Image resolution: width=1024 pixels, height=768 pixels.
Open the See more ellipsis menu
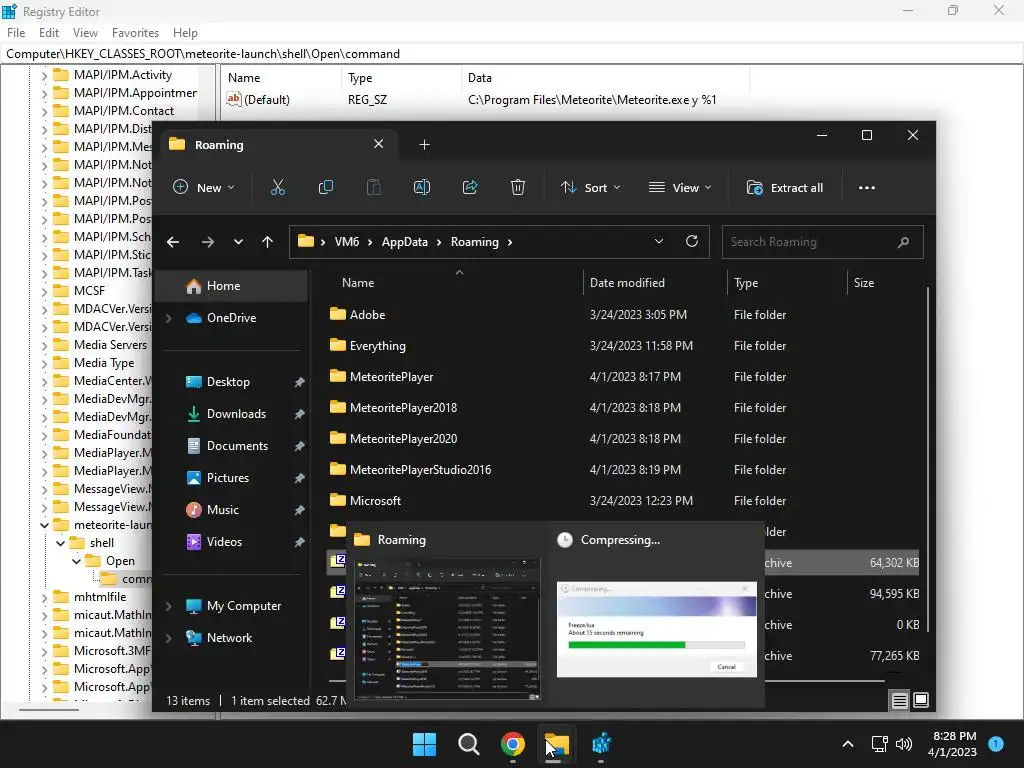[x=867, y=187]
